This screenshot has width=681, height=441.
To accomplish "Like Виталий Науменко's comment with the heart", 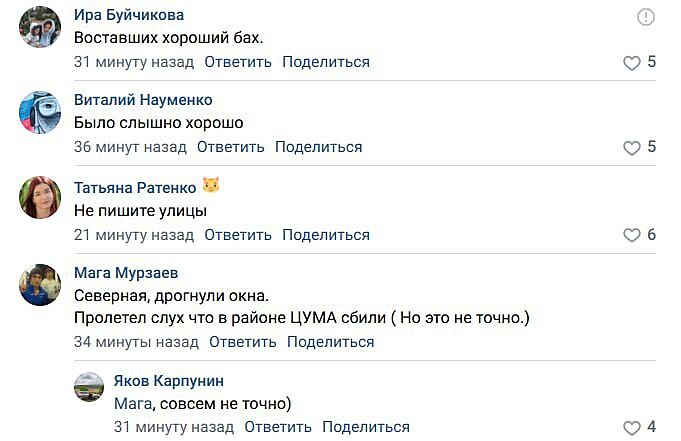I will (631, 148).
